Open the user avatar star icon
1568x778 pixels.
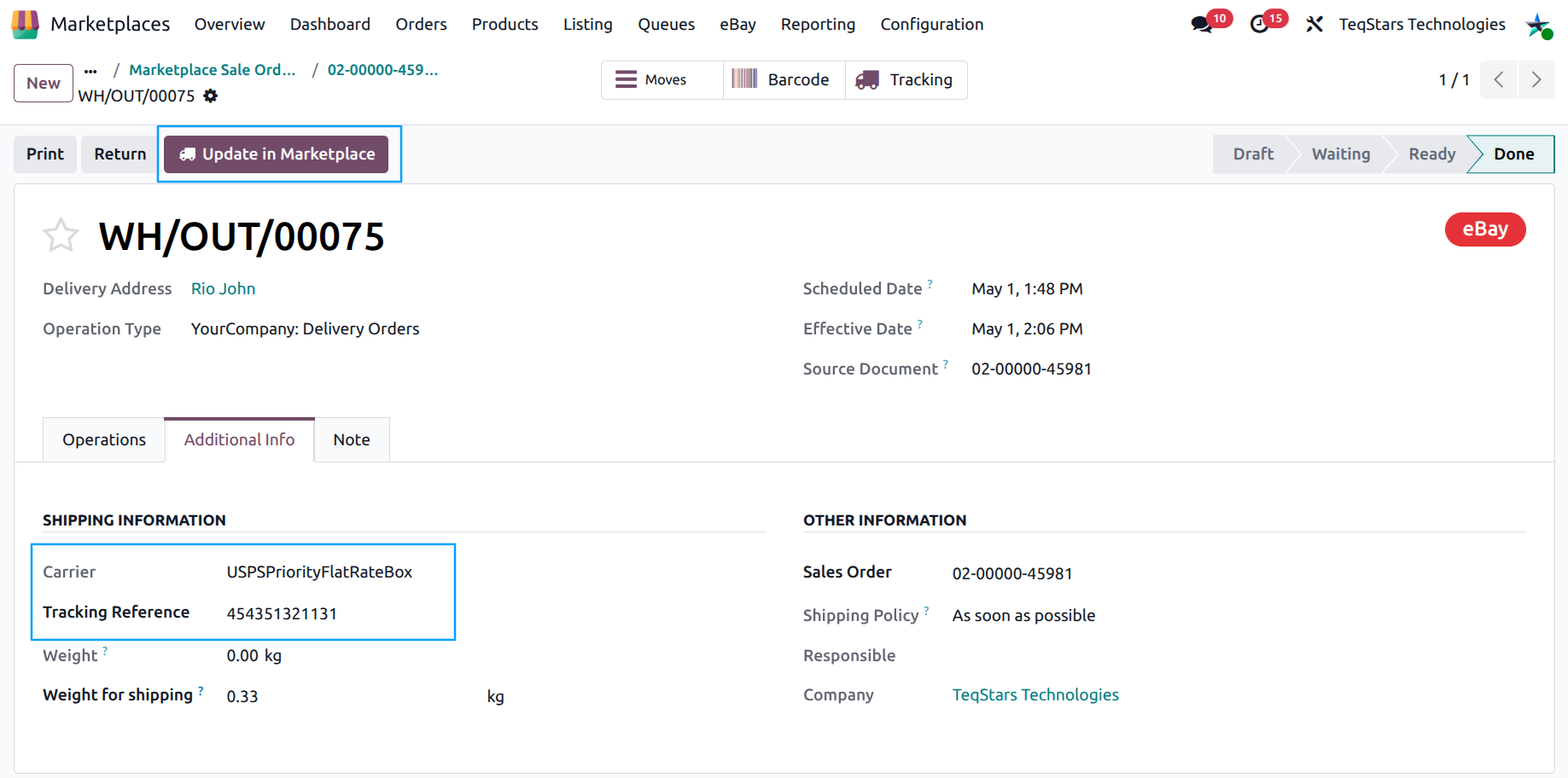point(1539,26)
